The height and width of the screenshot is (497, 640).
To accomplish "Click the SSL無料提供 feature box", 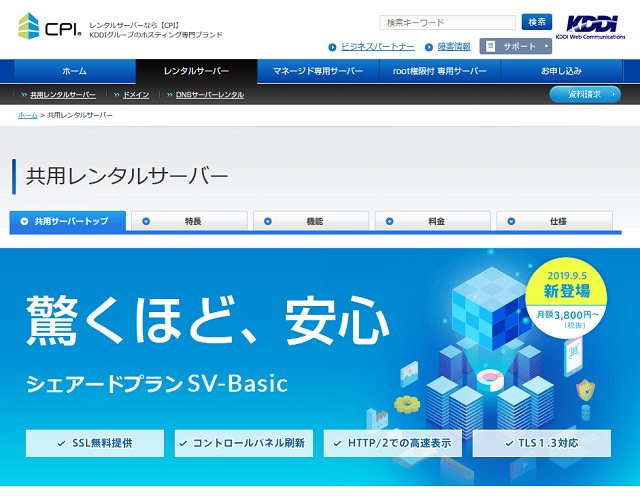I will click(95, 443).
